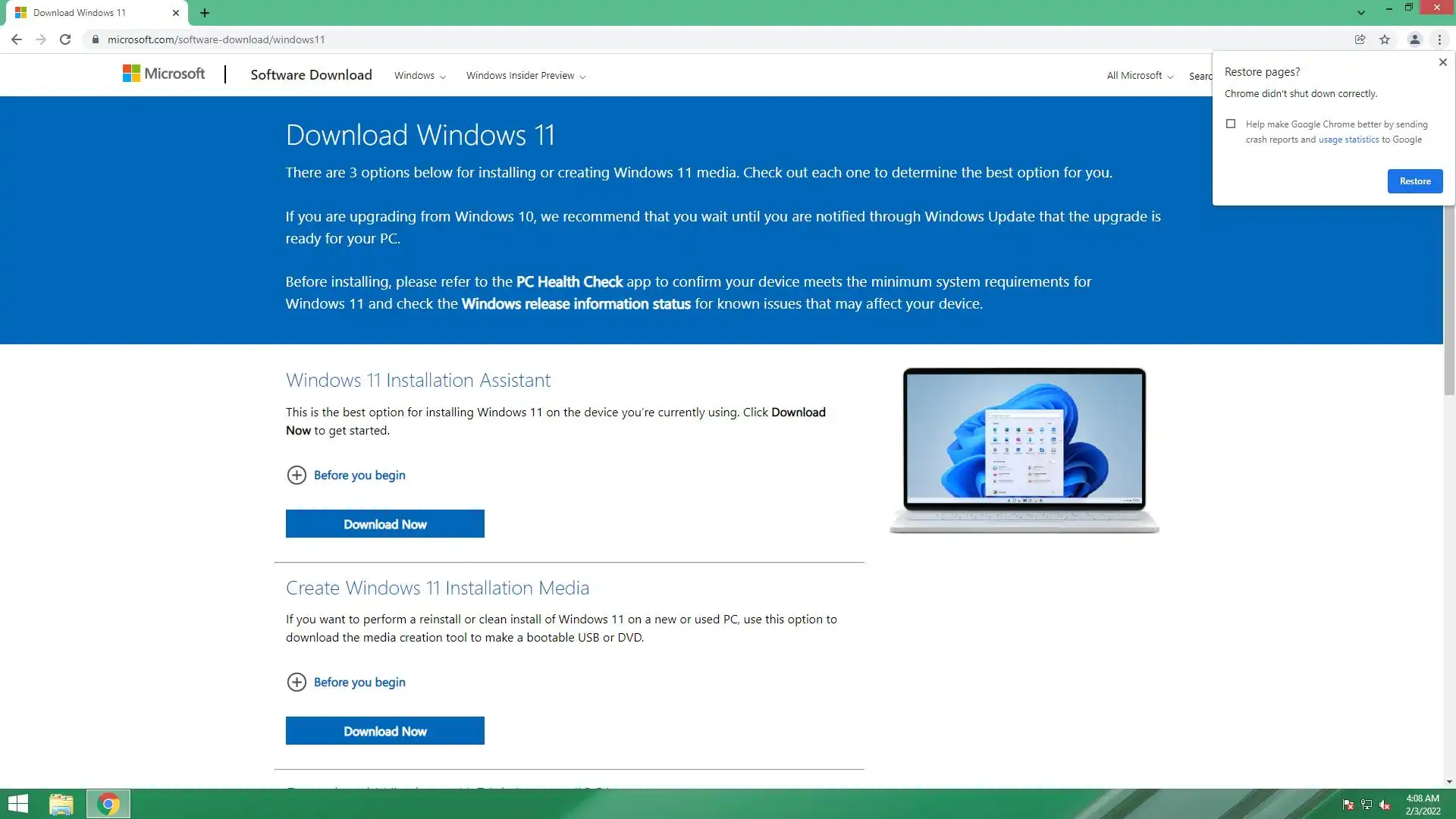Image resolution: width=1456 pixels, height=819 pixels.
Task: Reload the page with the refresh icon
Action: tap(65, 39)
